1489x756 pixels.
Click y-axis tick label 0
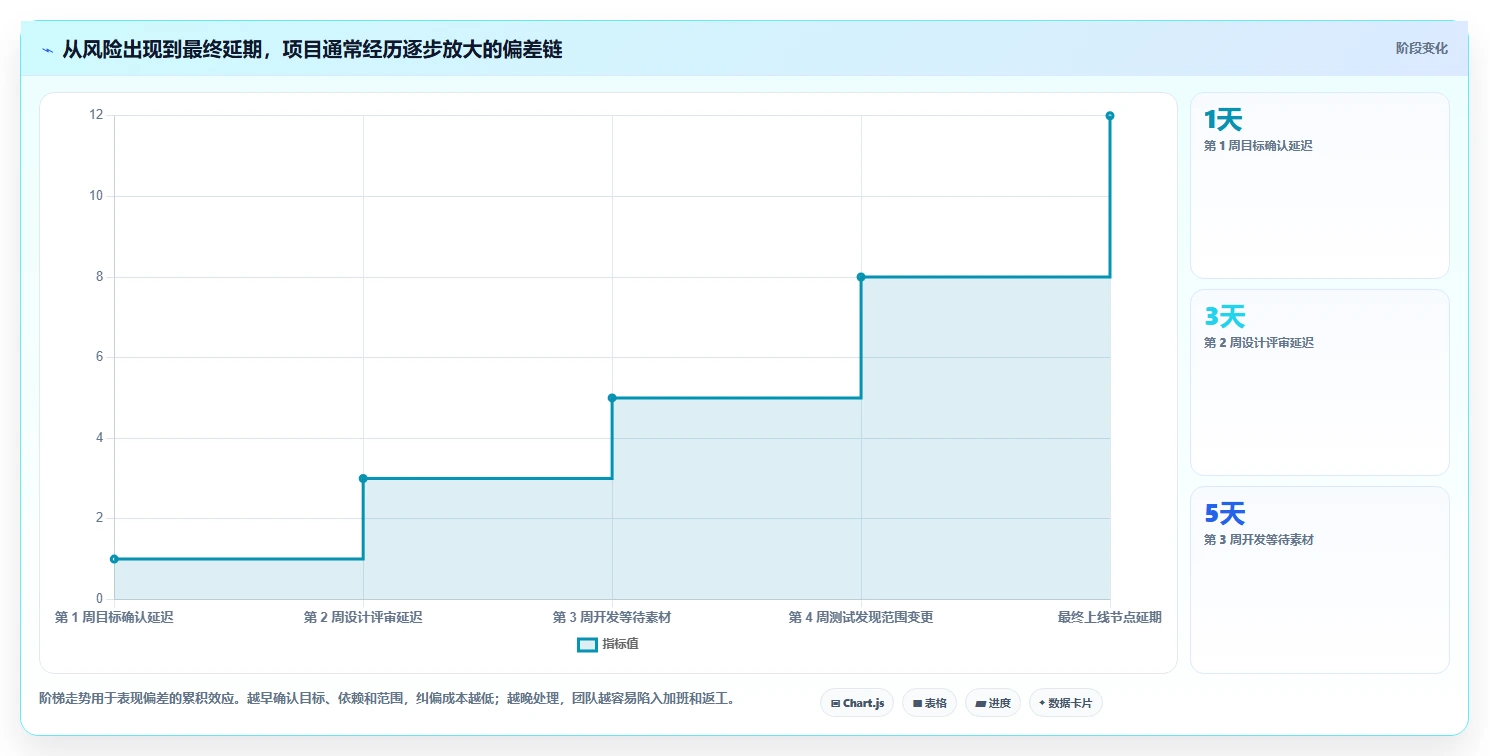tap(99, 598)
